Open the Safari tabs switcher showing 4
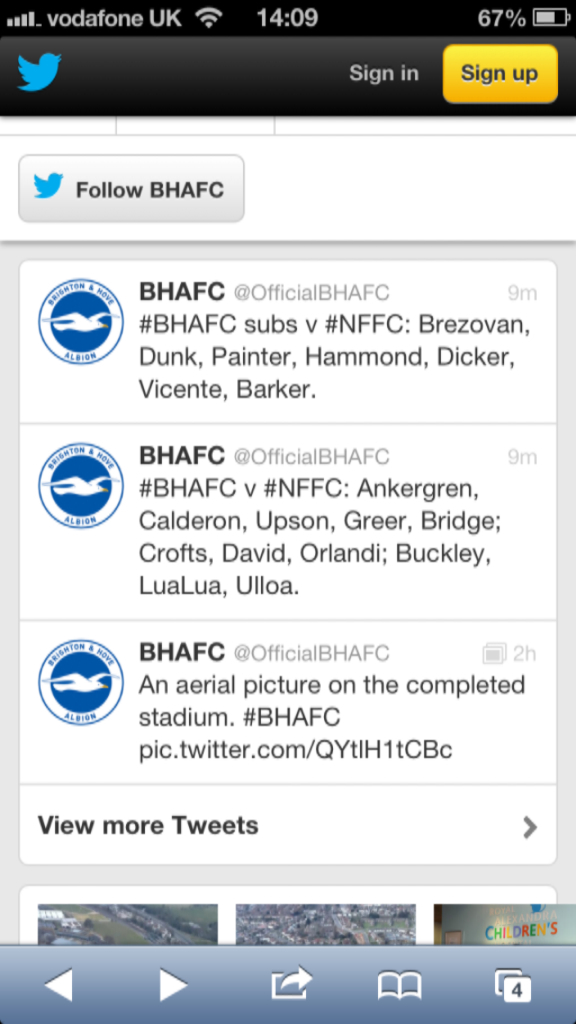Screen dimensions: 576x1024 513,985
